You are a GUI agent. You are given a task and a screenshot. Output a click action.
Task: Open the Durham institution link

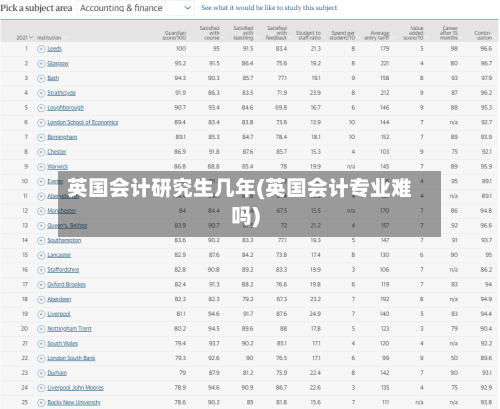[x=57, y=373]
